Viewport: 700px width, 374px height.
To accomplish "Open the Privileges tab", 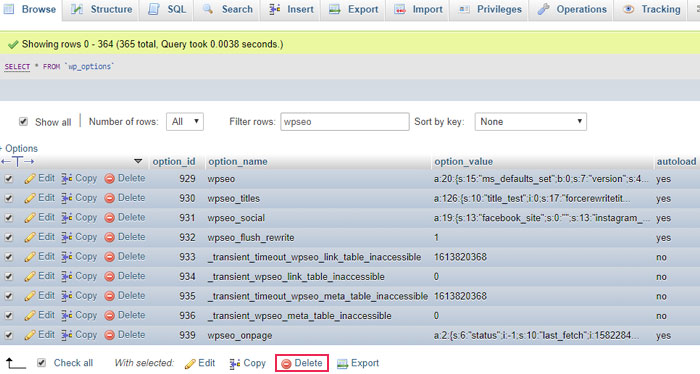I will coord(489,9).
